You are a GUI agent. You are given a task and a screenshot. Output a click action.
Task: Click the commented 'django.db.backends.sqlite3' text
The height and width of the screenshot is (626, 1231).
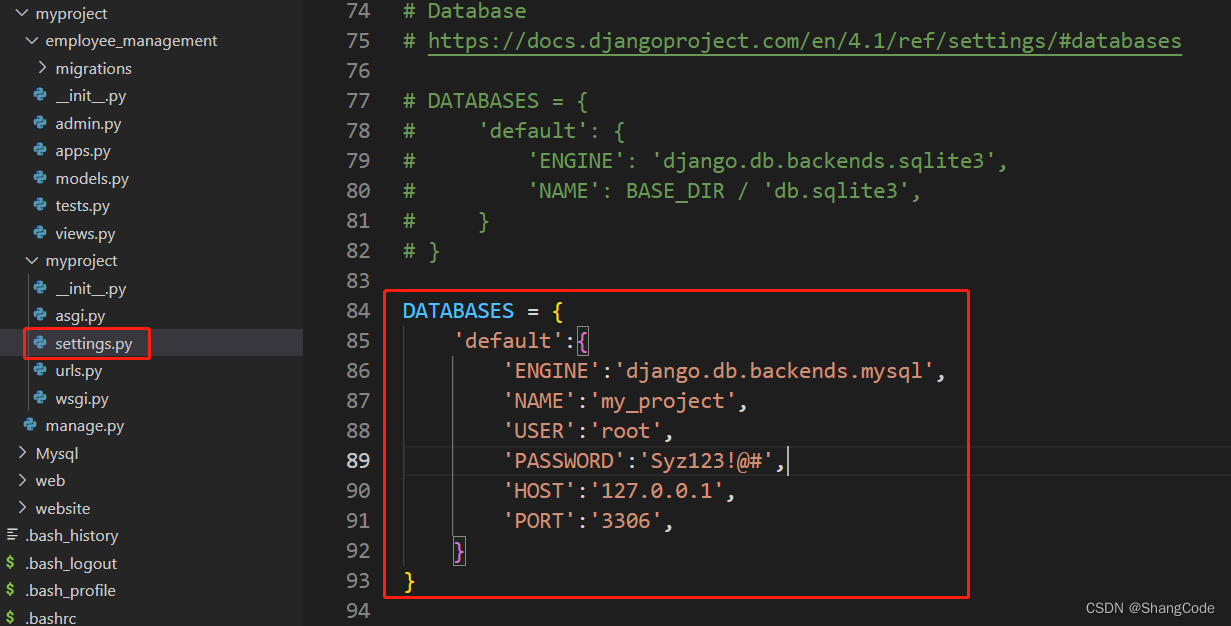(823, 161)
